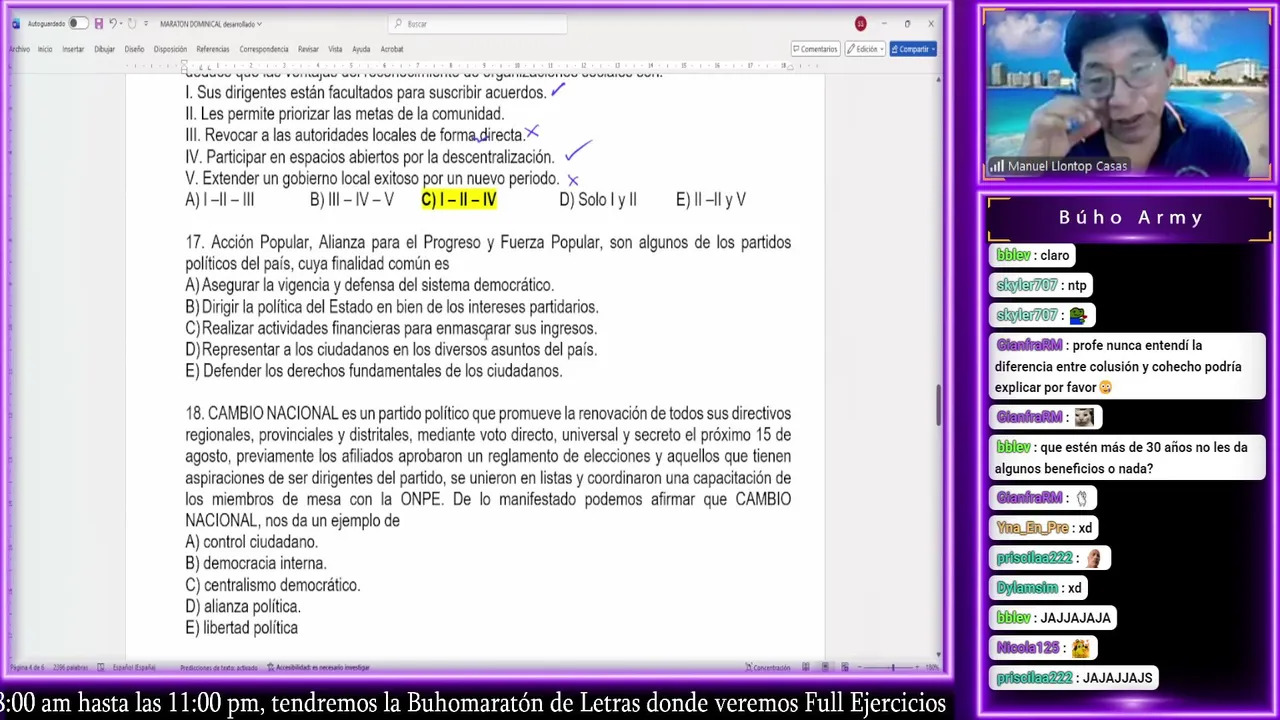Click GianfraRM's message about colusión y cohecho
1280x720 pixels.
(1127, 366)
